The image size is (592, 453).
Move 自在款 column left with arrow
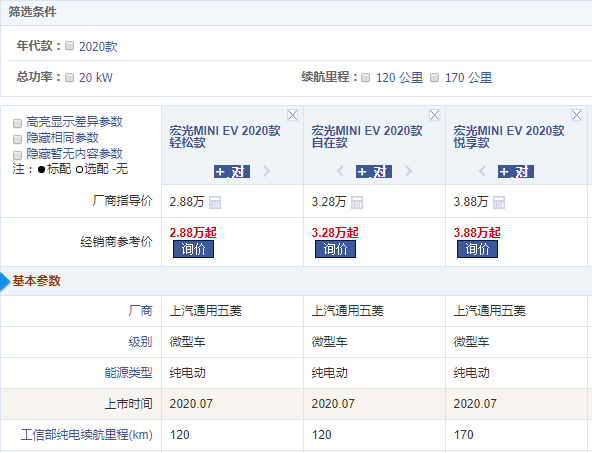(340, 171)
